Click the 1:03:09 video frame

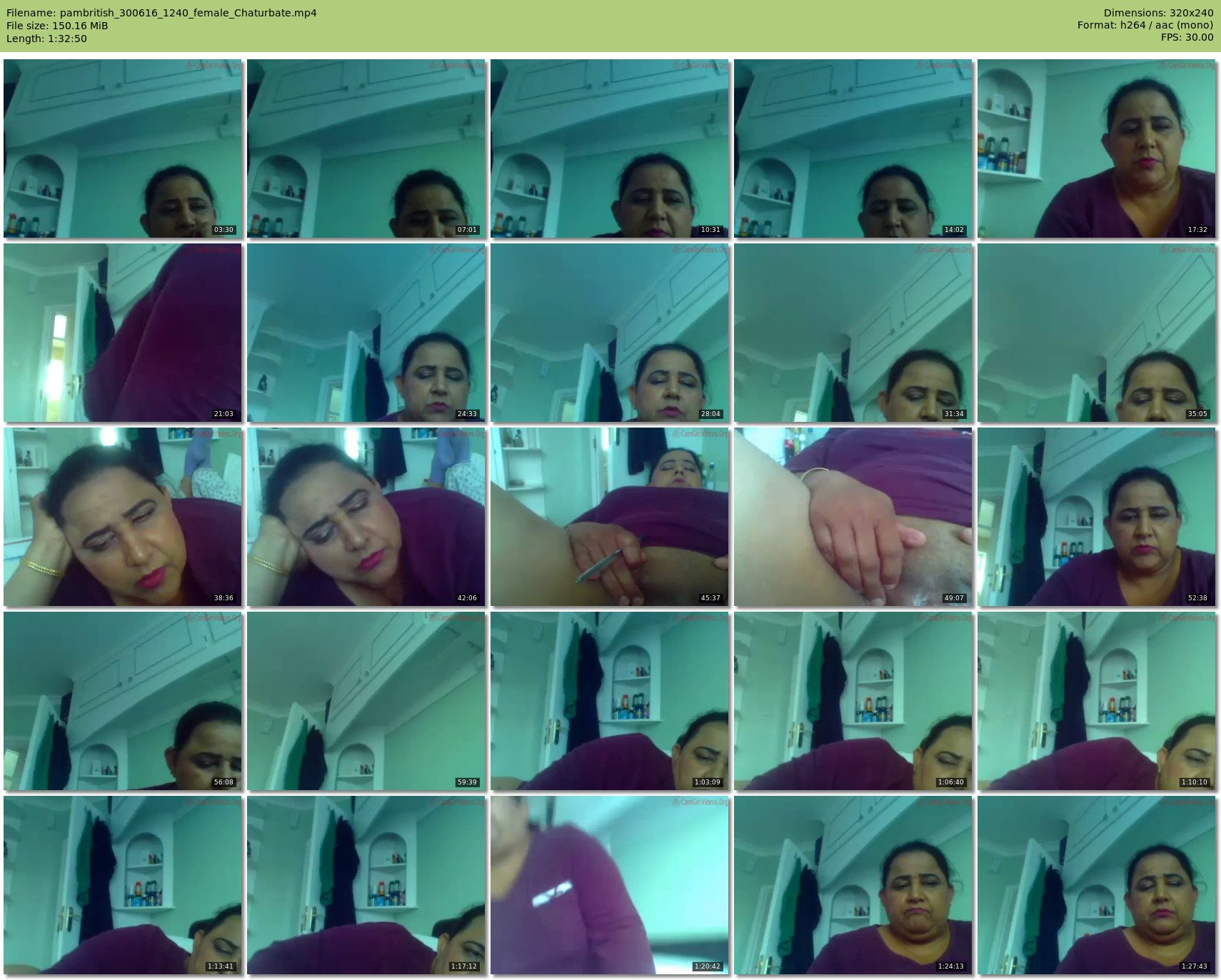(x=610, y=701)
